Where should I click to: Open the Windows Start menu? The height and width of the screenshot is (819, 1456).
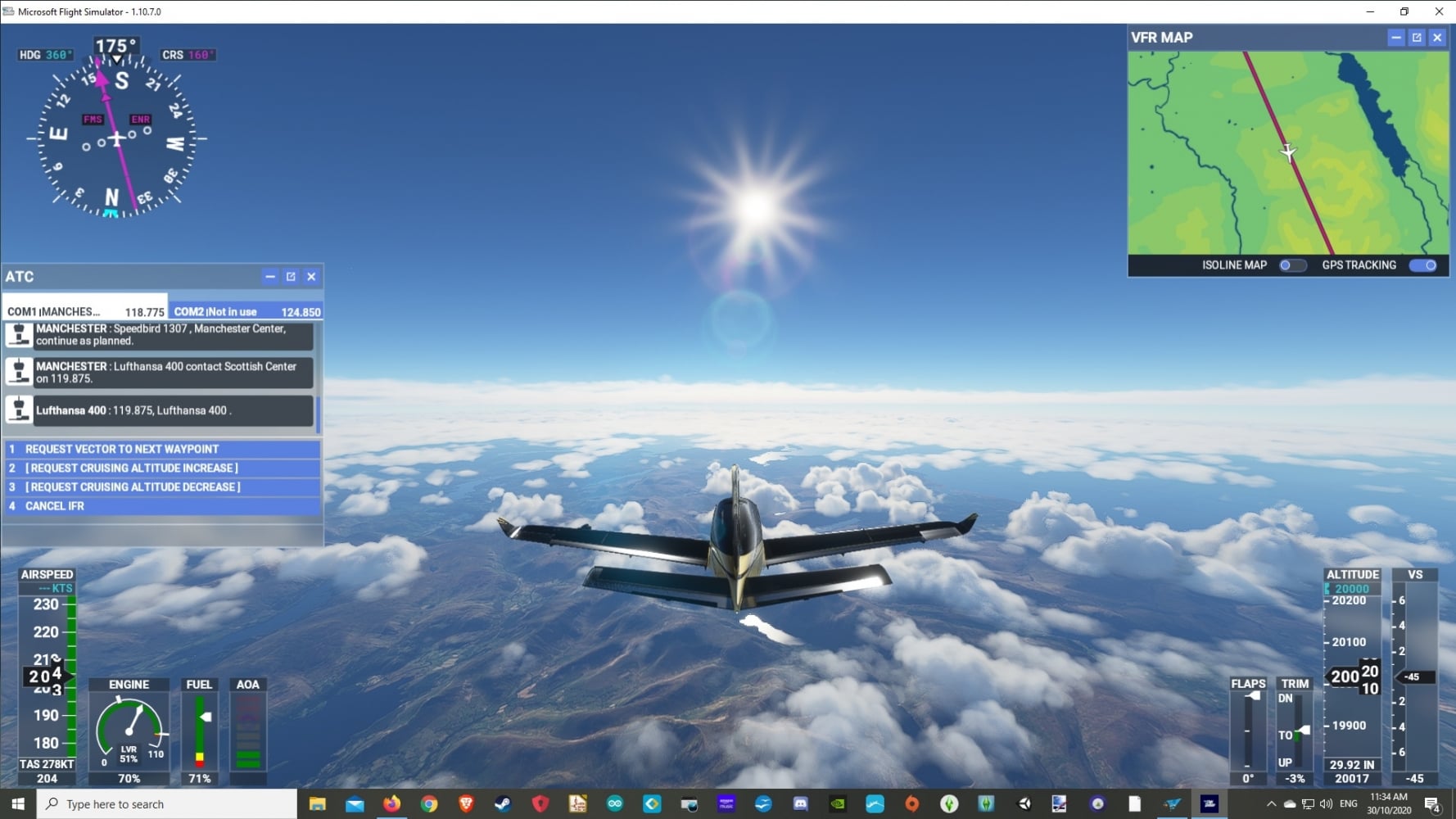click(18, 804)
